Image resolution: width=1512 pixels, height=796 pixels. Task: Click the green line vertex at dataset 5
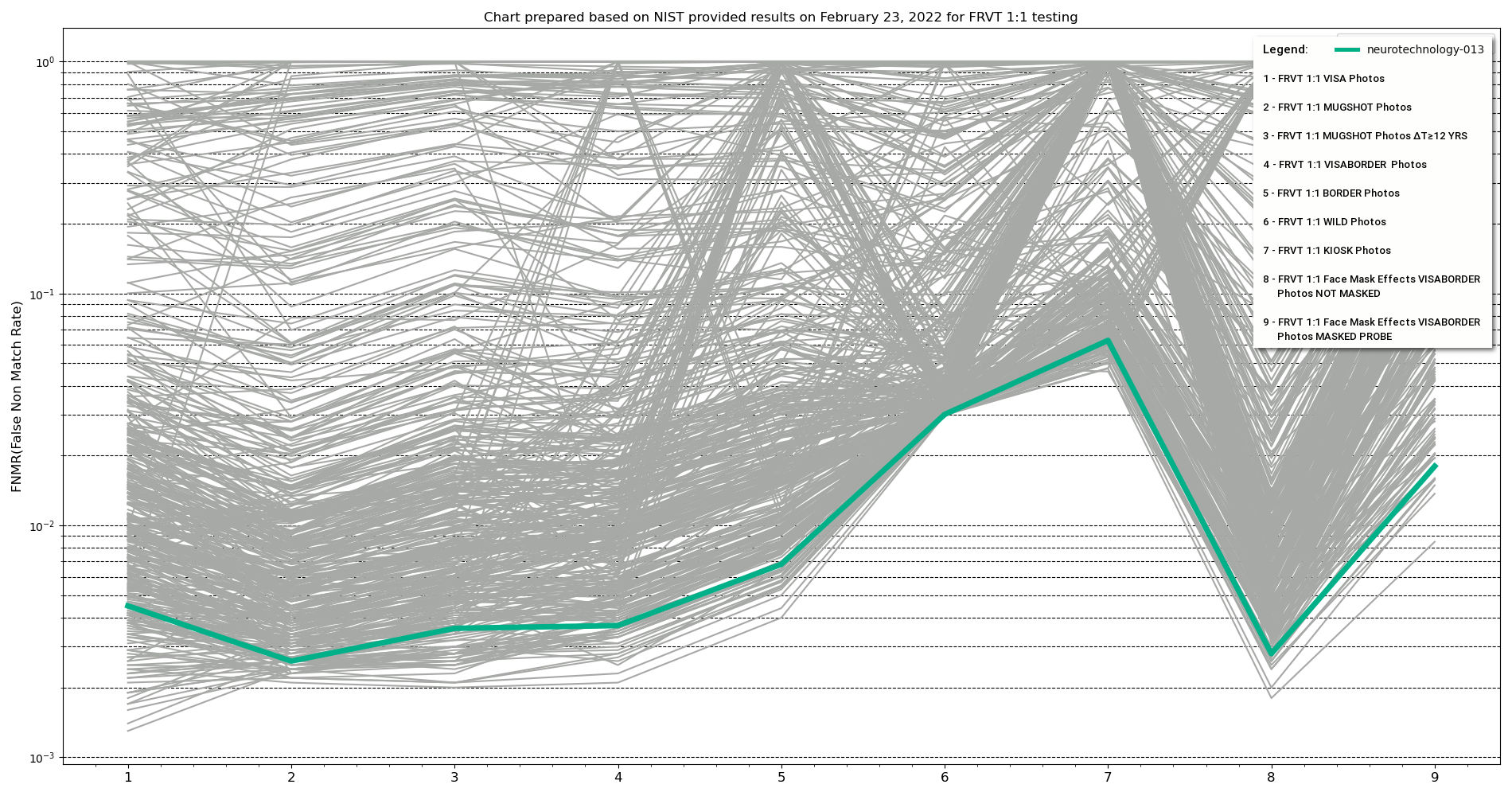(x=781, y=564)
